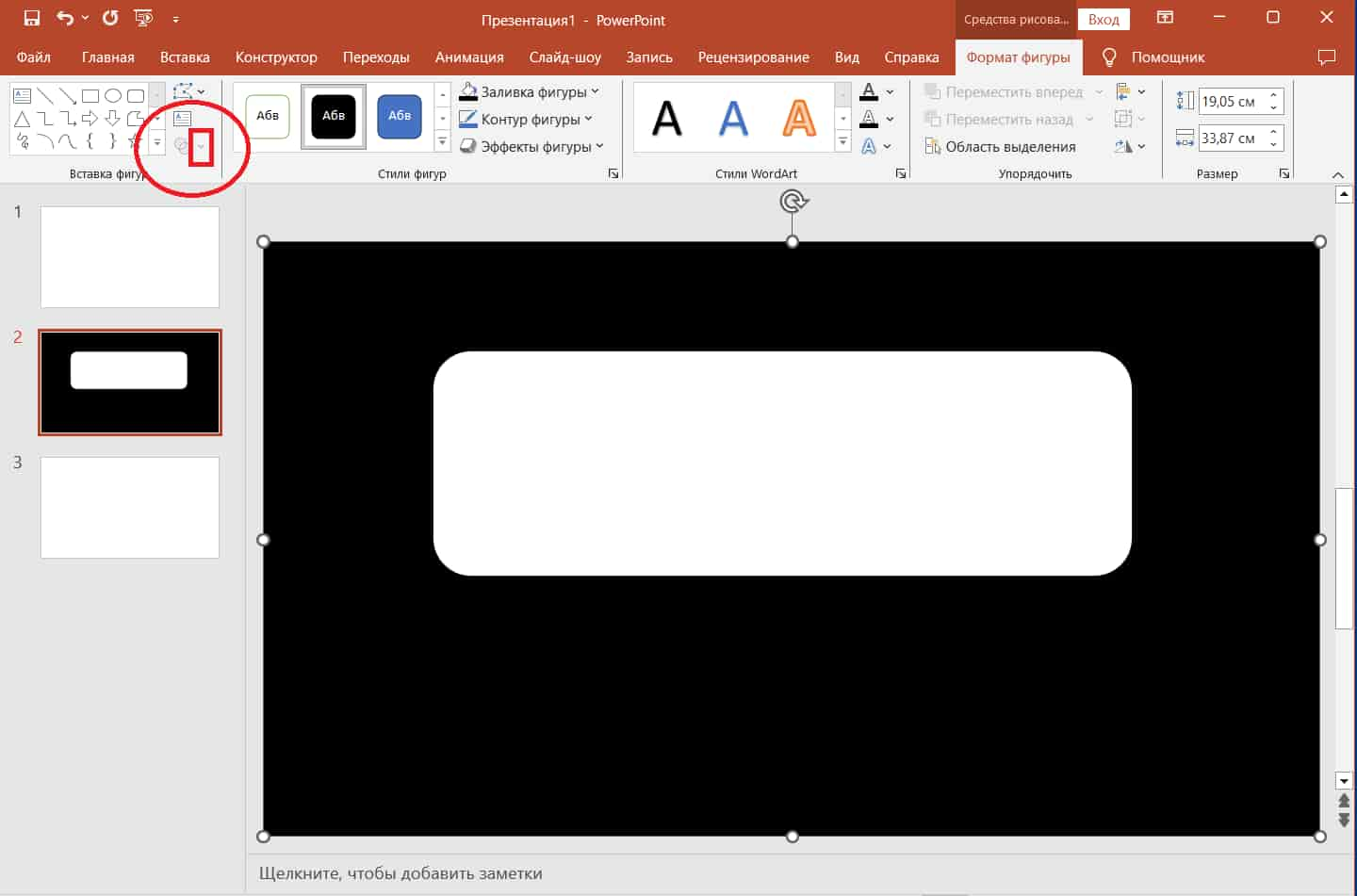The image size is (1357, 896).
Task: Open the Файл menu
Action: pos(34,57)
